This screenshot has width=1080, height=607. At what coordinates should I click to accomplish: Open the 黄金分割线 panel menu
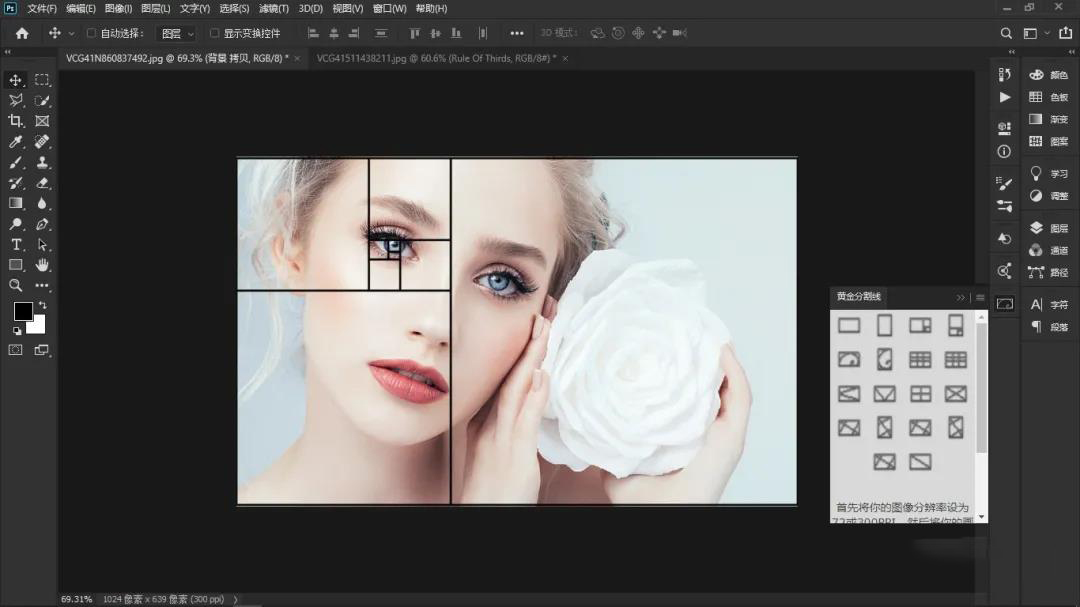[x=980, y=298]
